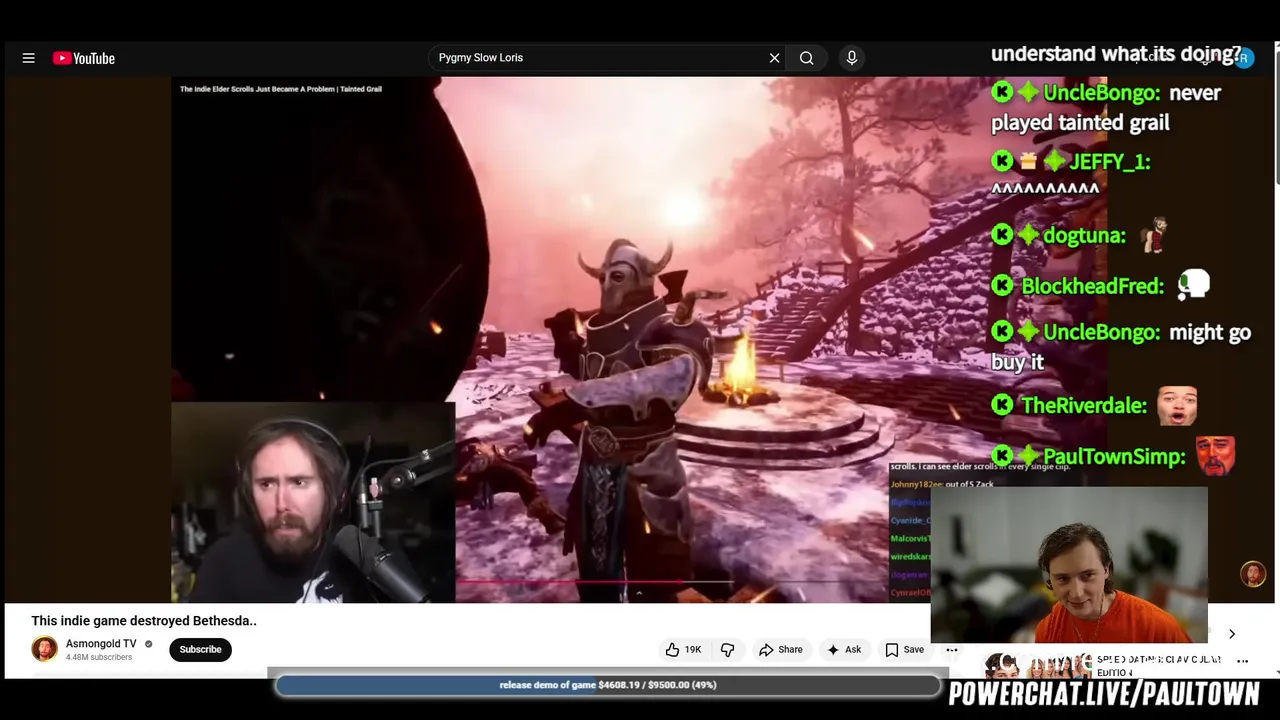
Task: Visit the Asmongold TV channel name link
Action: (x=101, y=644)
